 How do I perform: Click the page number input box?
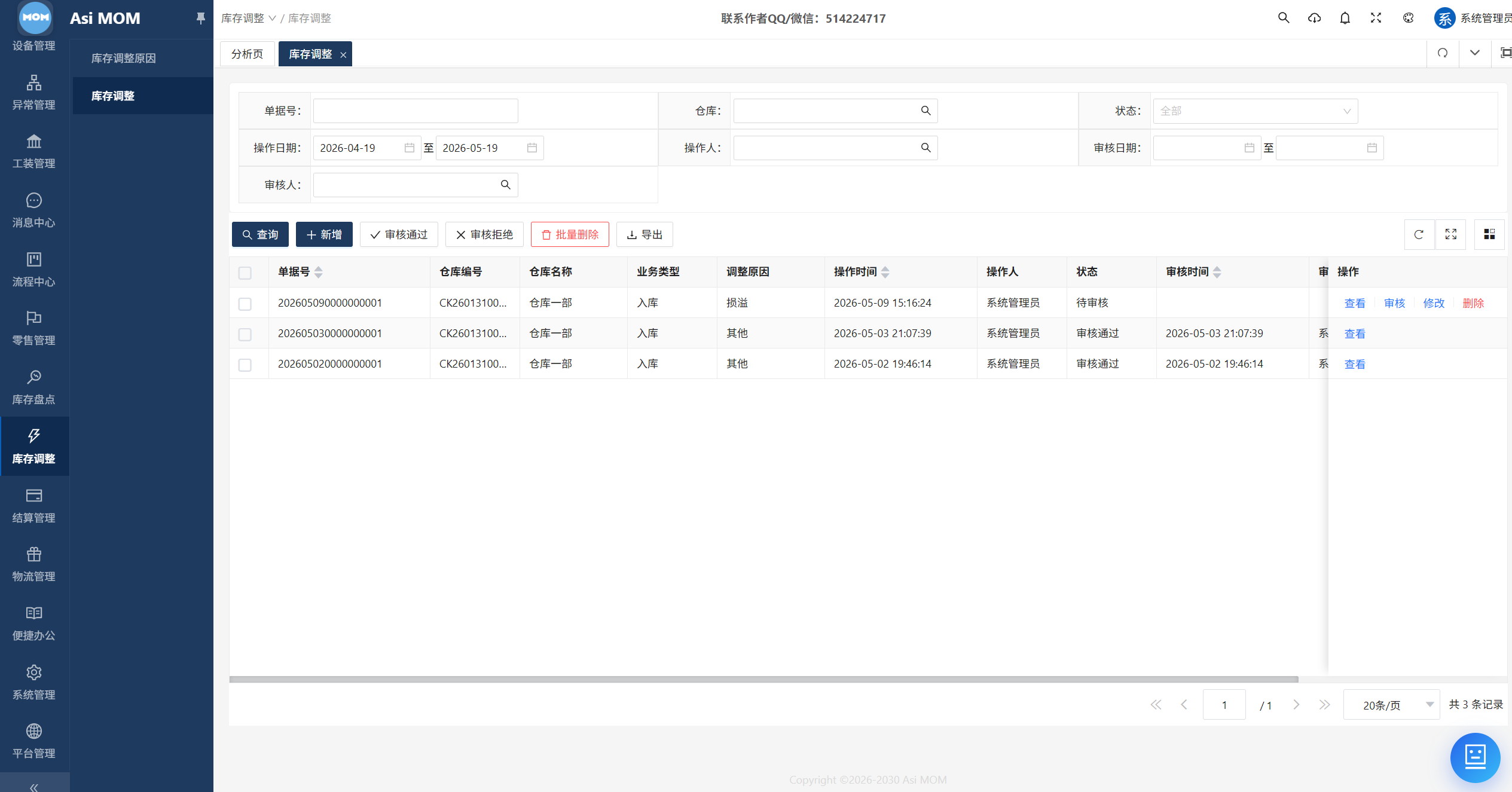[1224, 705]
